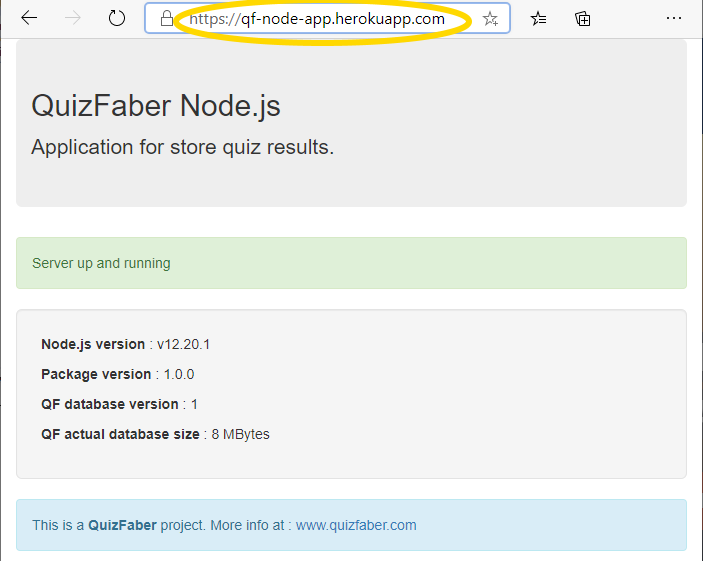This screenshot has height=561, width=703.
Task: Select the 'Server up and running' status message
Action: pyautogui.click(x=101, y=263)
